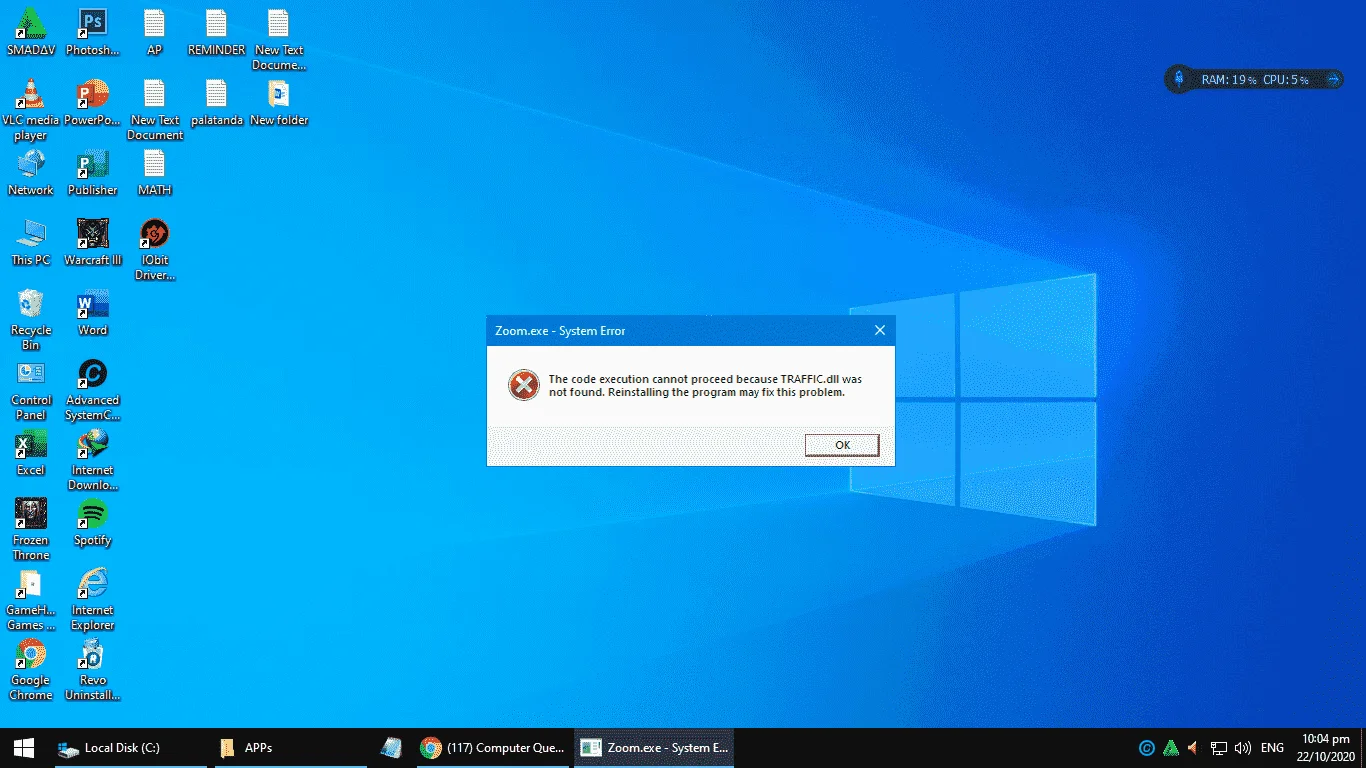Select the Google Chrome desktop shortcut
1366x768 pixels.
tap(31, 669)
